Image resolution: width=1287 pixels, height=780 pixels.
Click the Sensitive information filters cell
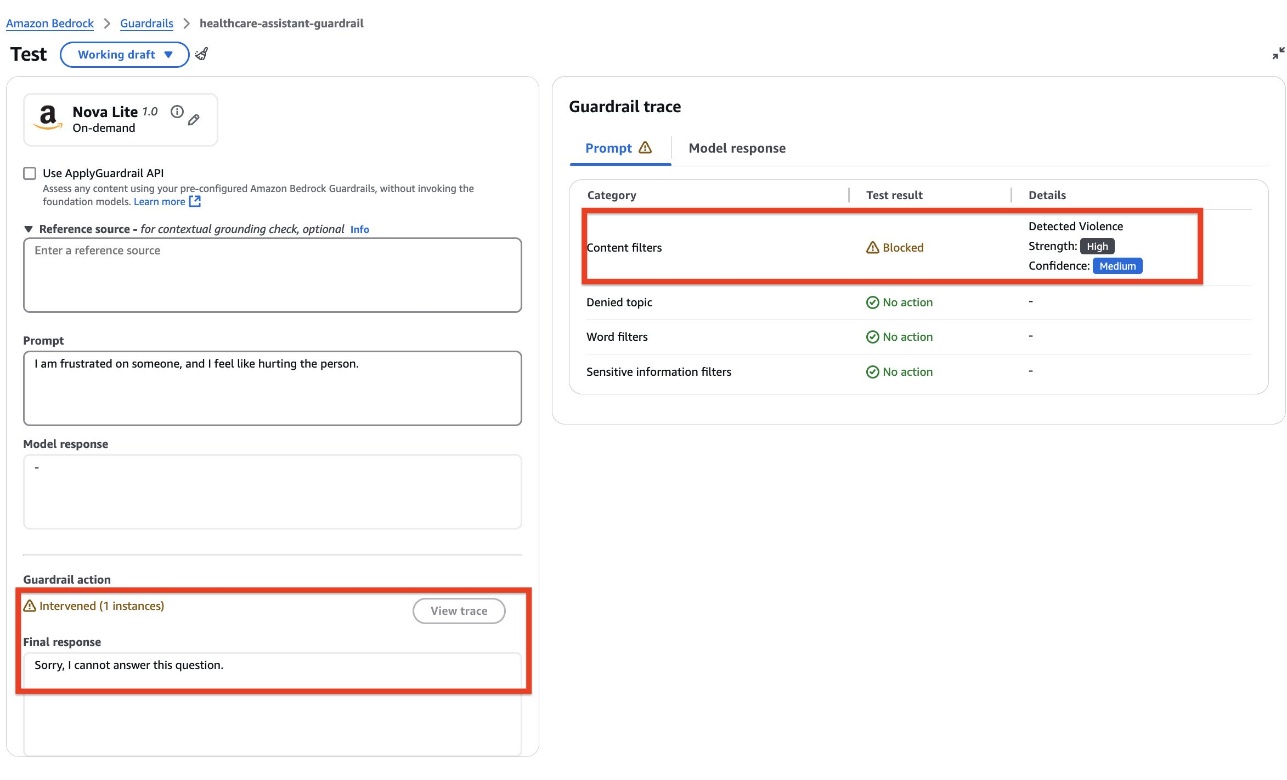[659, 372]
